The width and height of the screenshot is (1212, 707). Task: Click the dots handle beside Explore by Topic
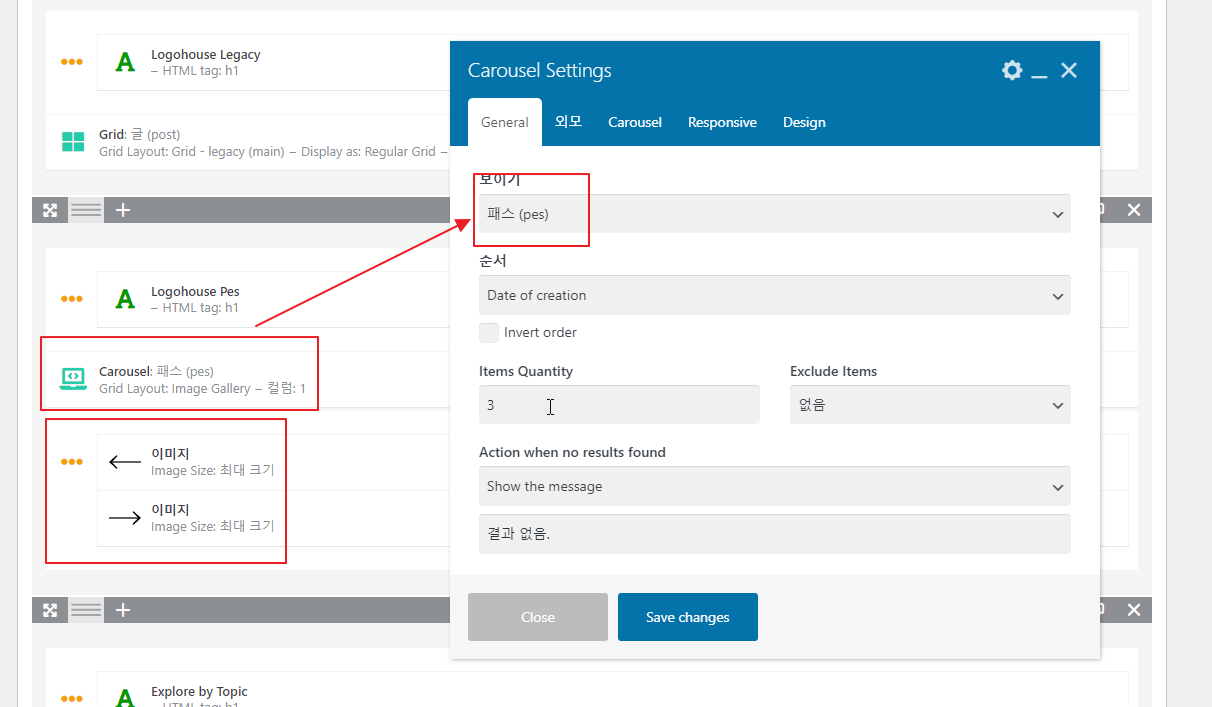point(72,699)
